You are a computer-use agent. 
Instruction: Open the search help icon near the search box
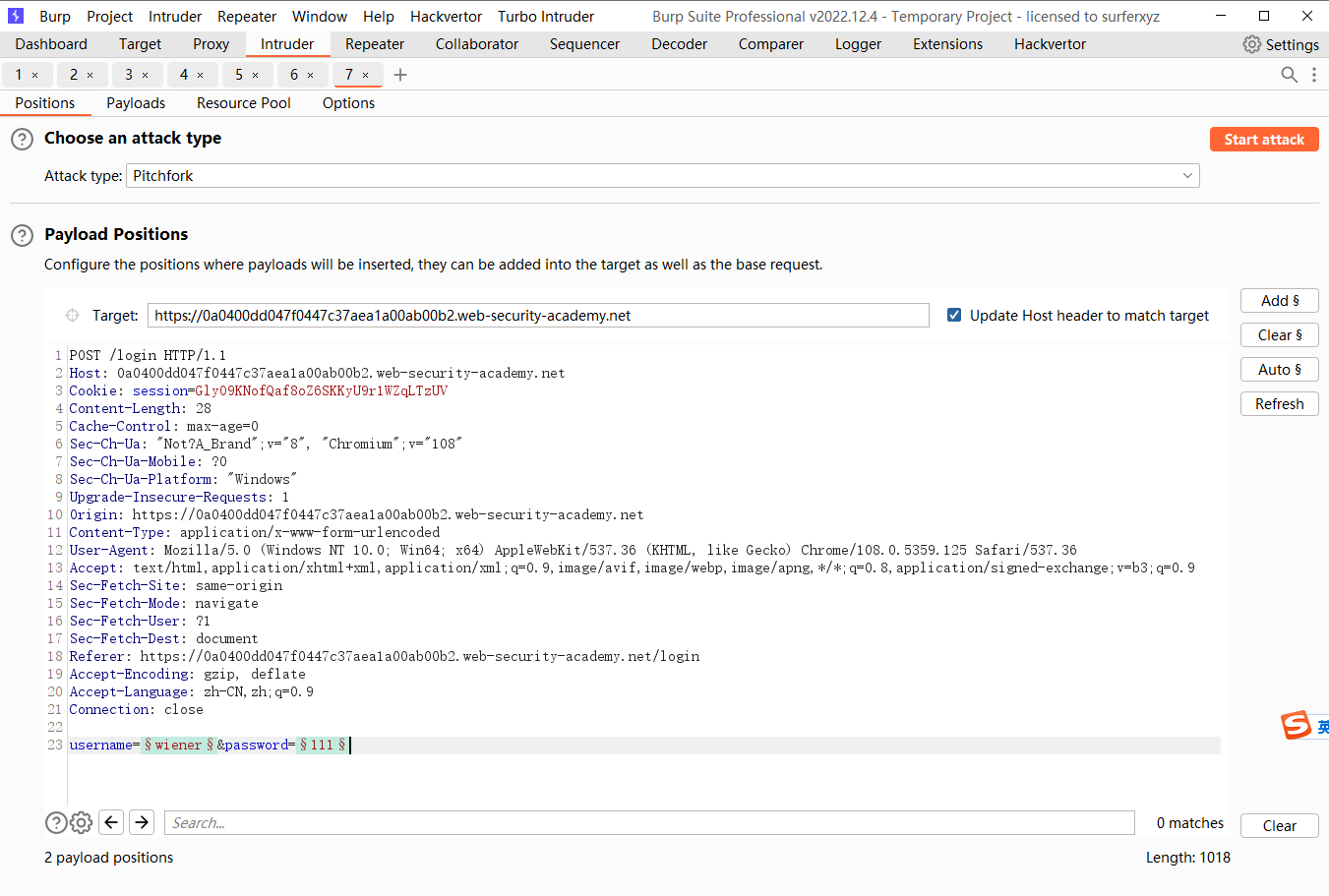[56, 822]
